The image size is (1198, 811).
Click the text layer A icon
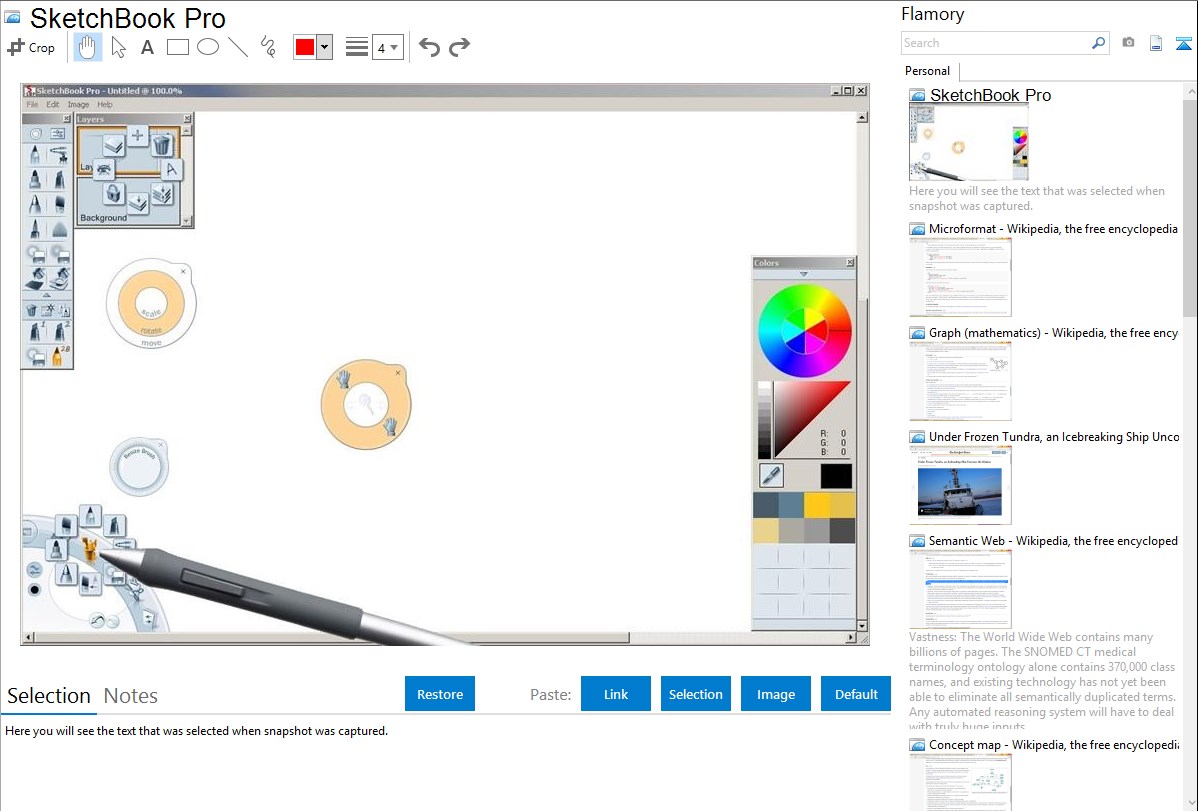[x=171, y=170]
